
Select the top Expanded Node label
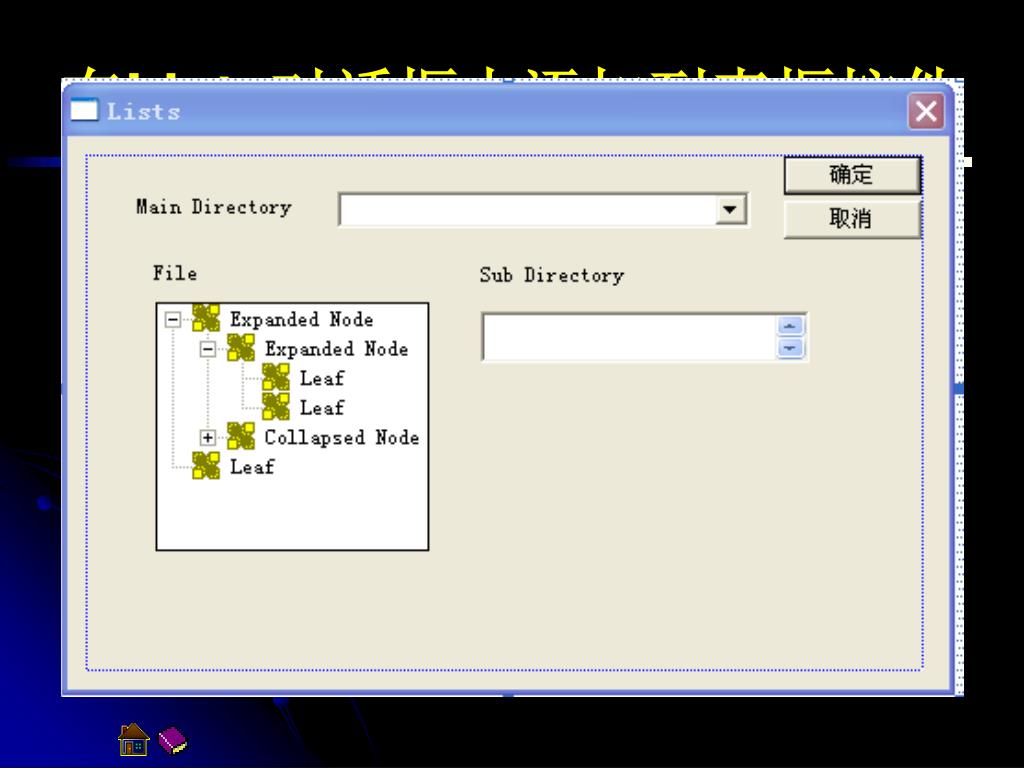click(302, 319)
